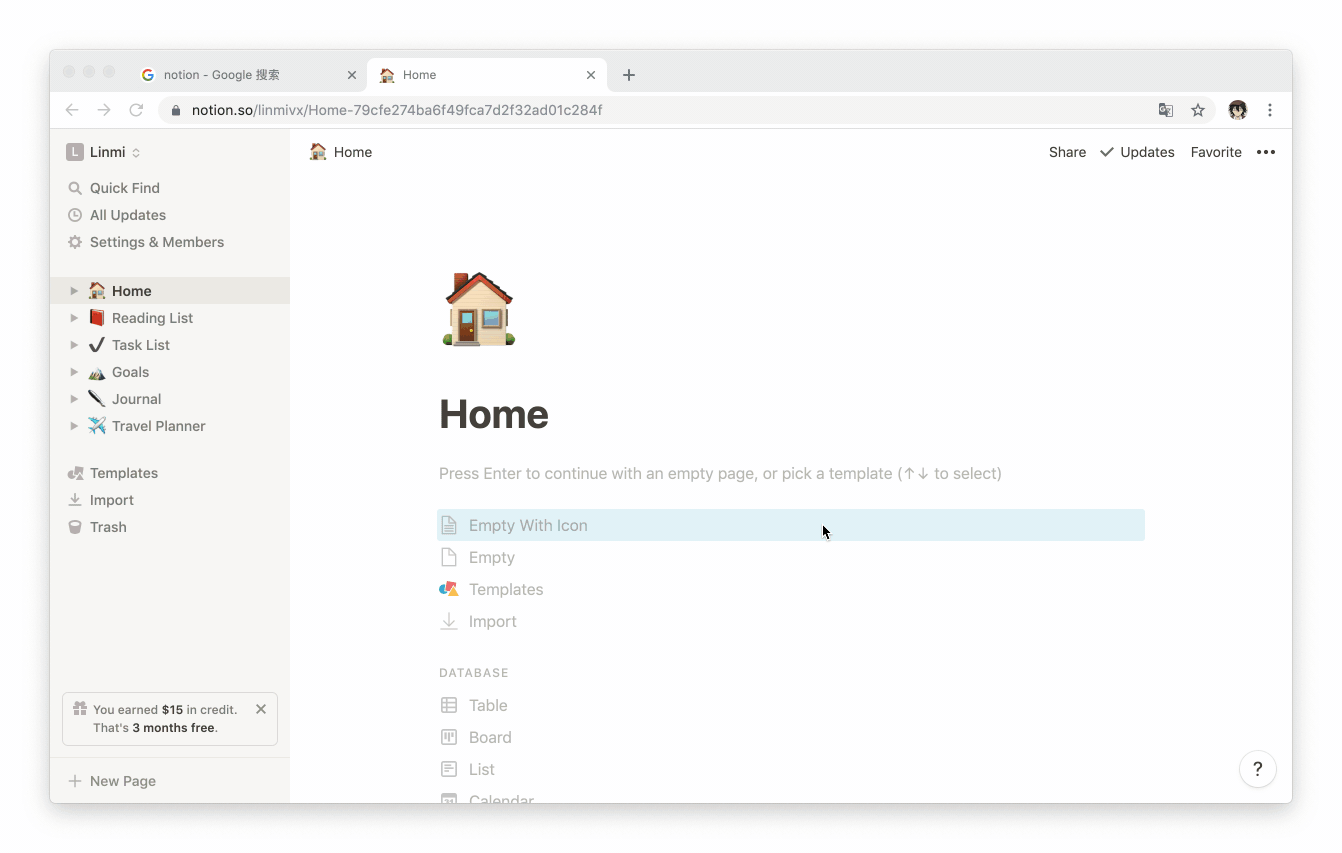Click the All Updates clock icon
Screen dimensions: 1342x853
(75, 215)
